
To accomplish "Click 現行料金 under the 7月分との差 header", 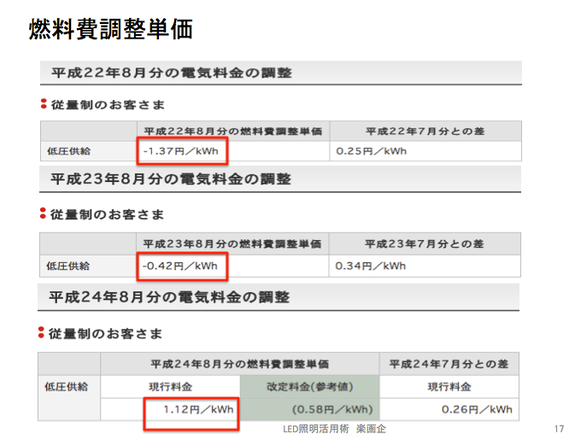I will 449,387.
